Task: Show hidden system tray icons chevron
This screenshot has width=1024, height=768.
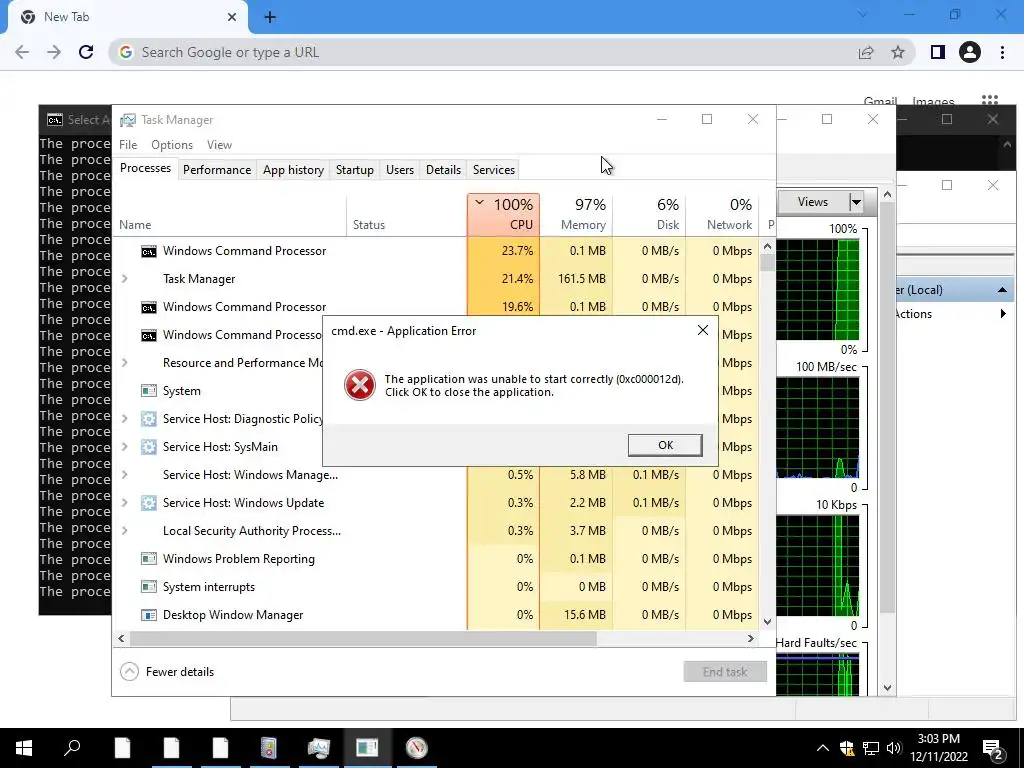Action: [x=823, y=748]
